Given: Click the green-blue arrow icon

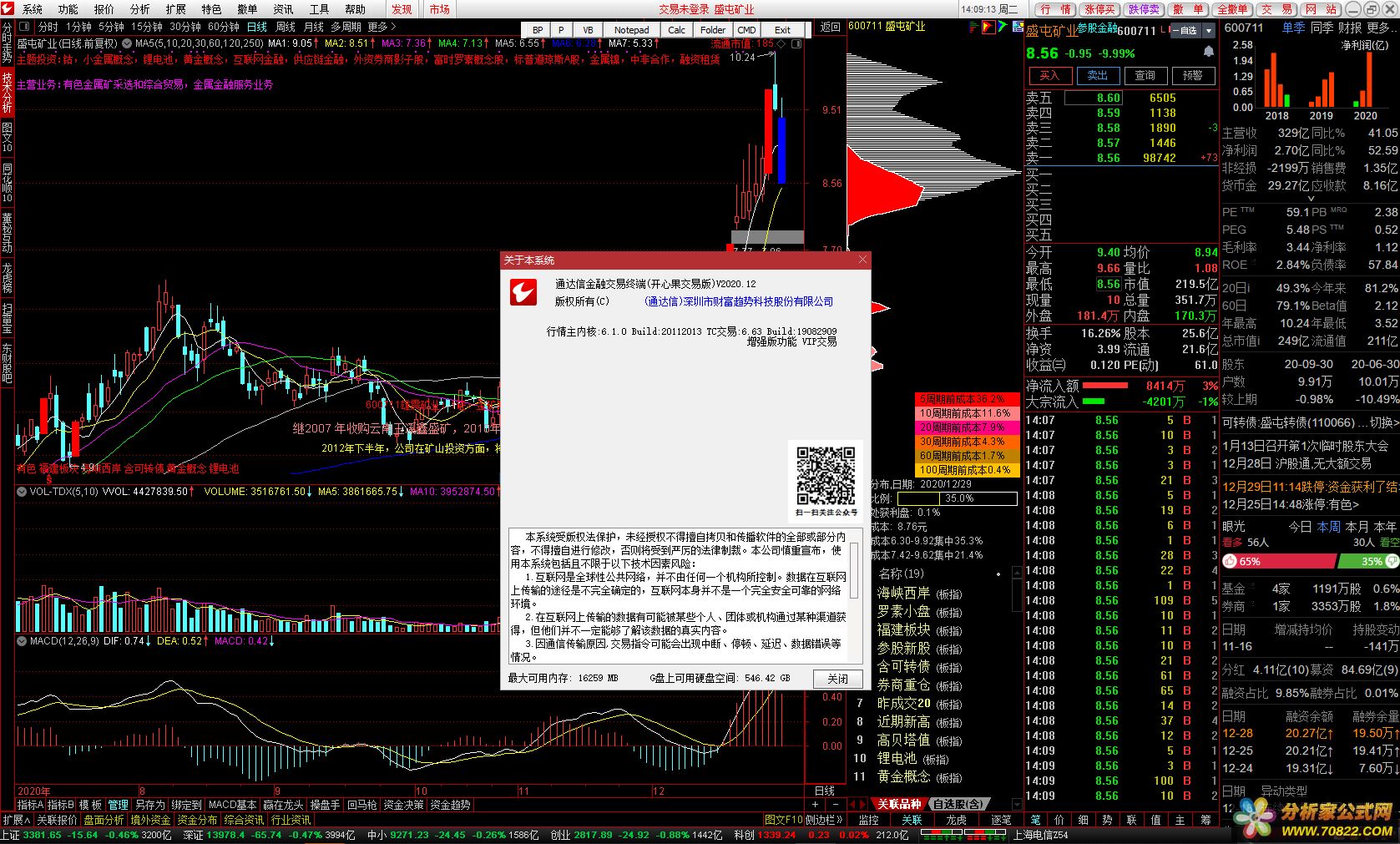Looking at the screenshot, I should (1003, 27).
